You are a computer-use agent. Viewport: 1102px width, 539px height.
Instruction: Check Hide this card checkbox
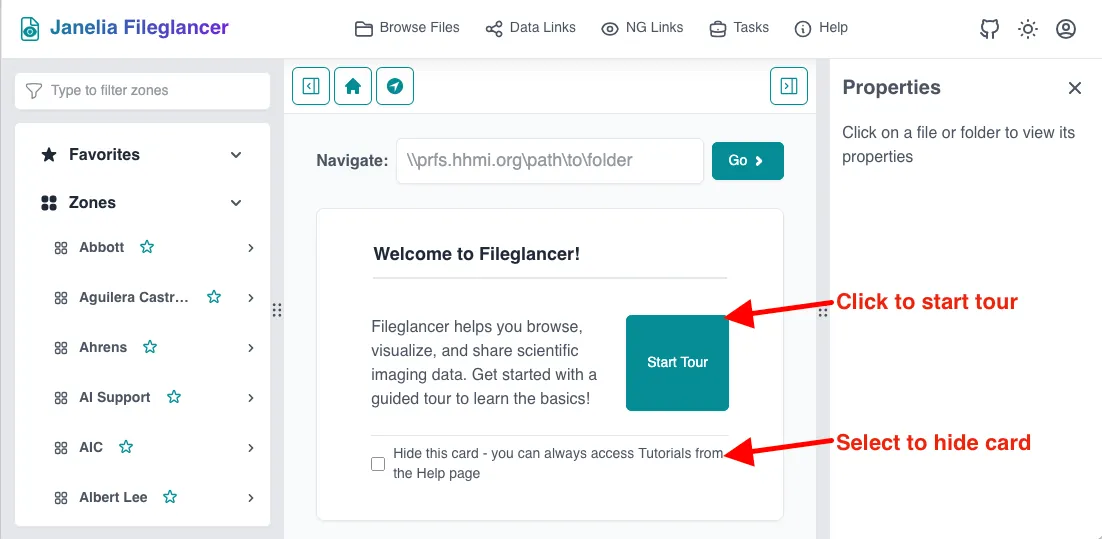tap(378, 464)
